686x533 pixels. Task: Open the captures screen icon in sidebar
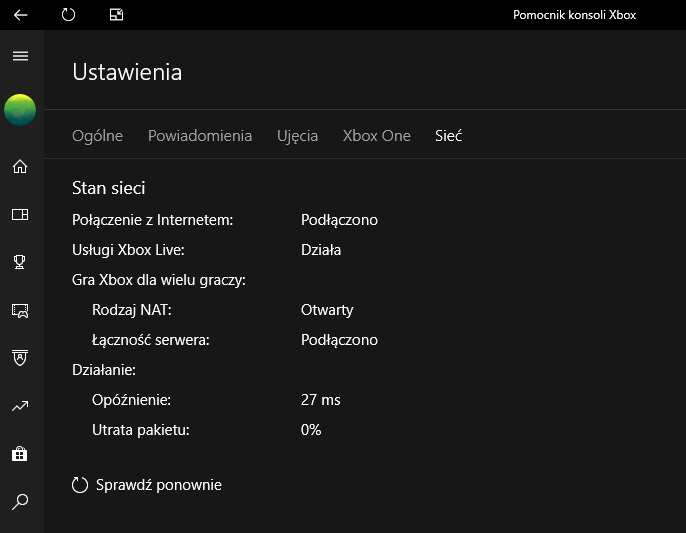point(20,310)
